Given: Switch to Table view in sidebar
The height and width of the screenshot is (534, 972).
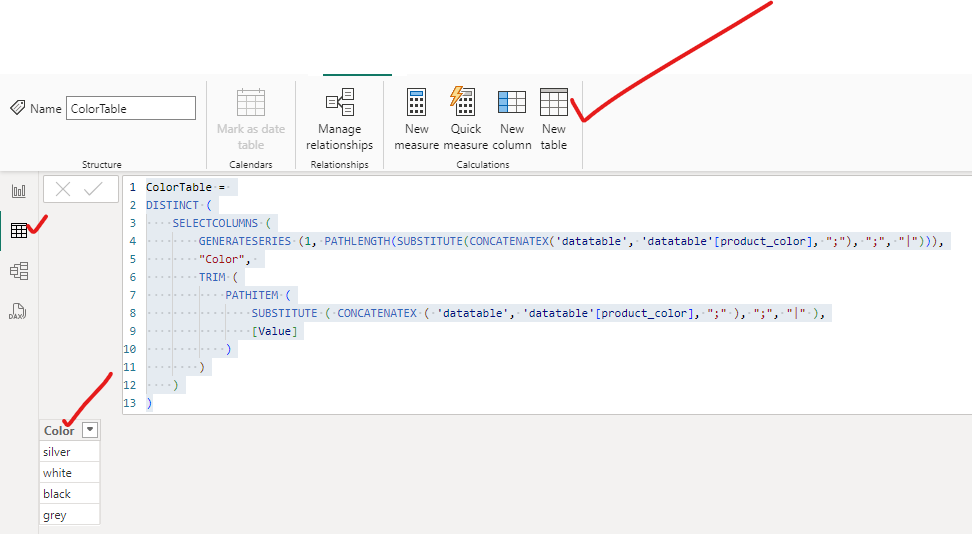Looking at the screenshot, I should click(x=19, y=230).
